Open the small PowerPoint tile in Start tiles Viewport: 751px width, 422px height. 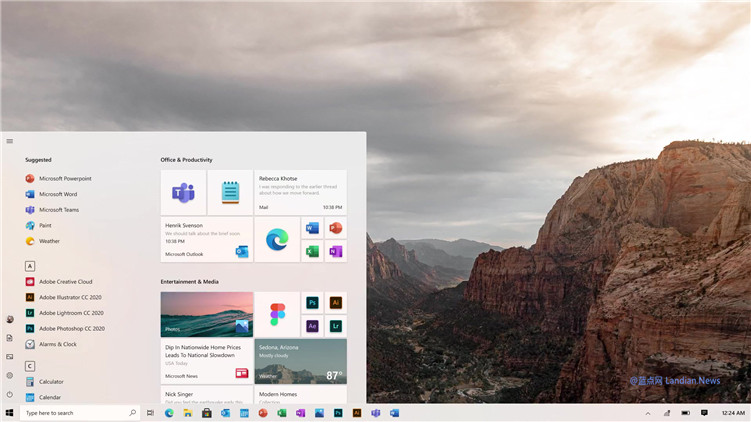pos(336,228)
